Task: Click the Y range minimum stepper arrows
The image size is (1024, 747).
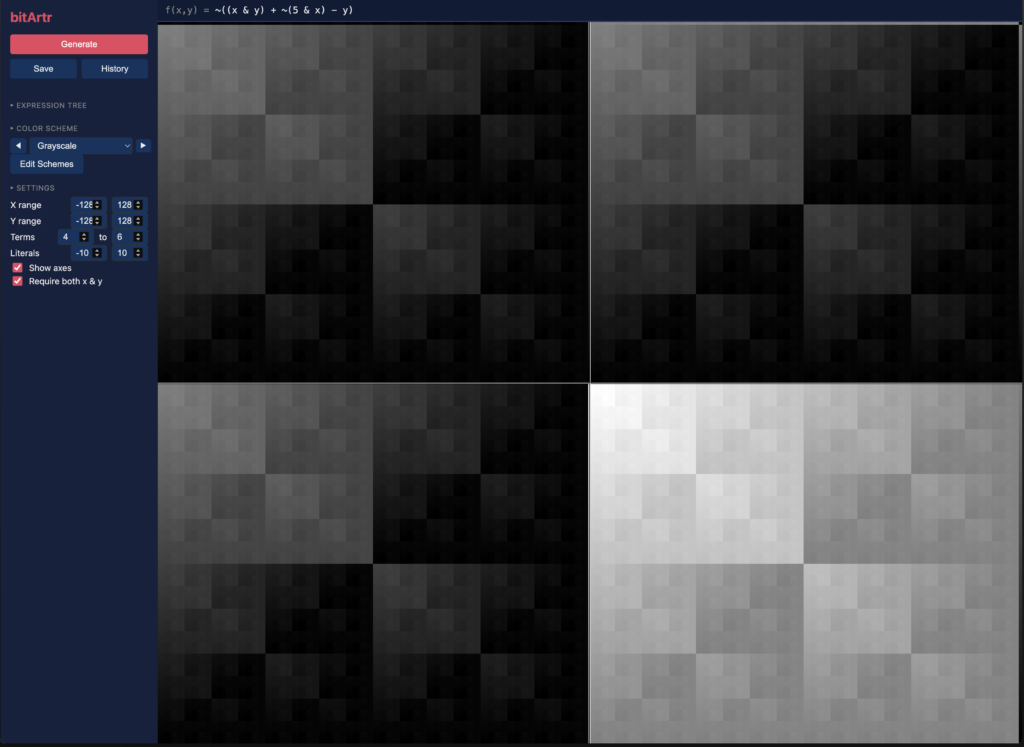Action: pos(97,221)
